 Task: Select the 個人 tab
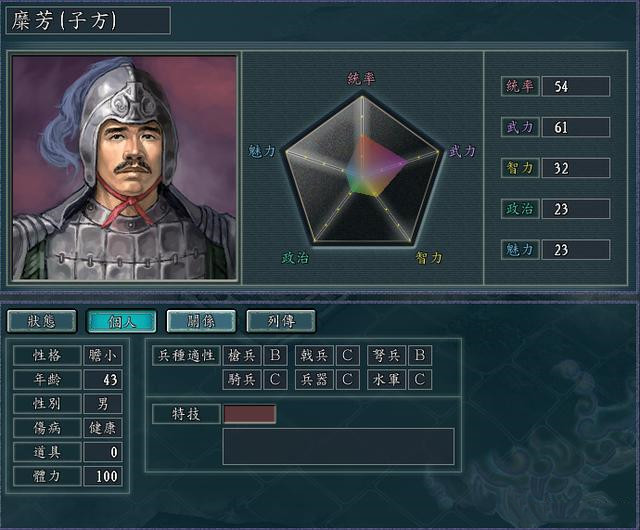click(122, 321)
